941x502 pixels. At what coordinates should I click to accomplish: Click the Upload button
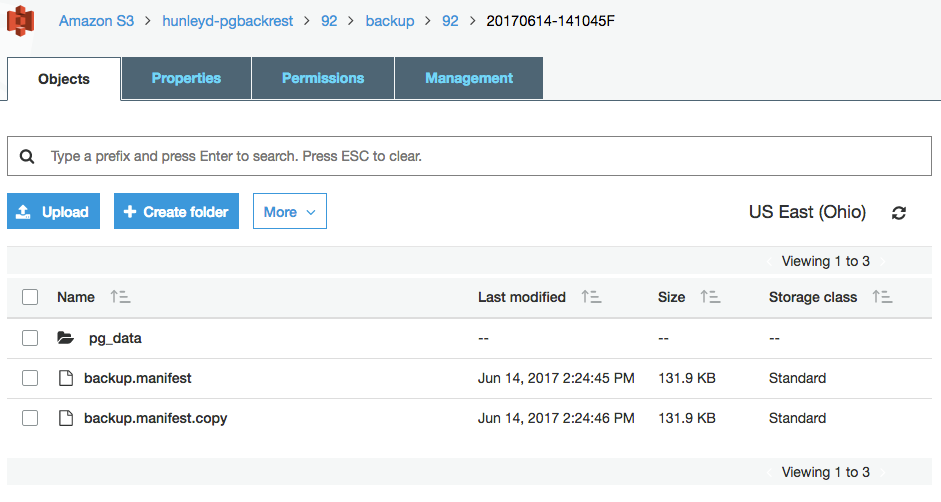[x=53, y=211]
